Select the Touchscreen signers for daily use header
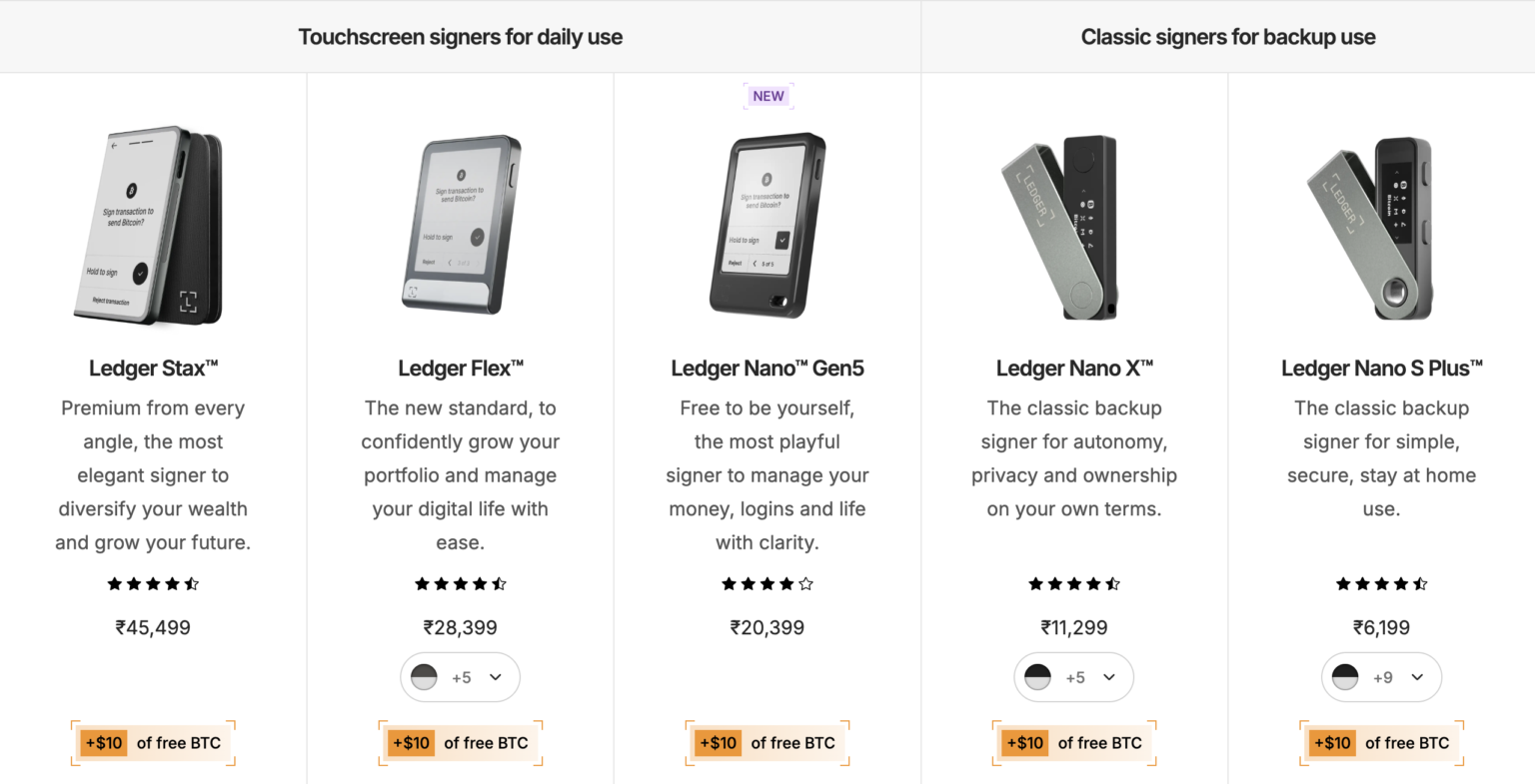Screen dimensions: 1535x784 click(460, 37)
